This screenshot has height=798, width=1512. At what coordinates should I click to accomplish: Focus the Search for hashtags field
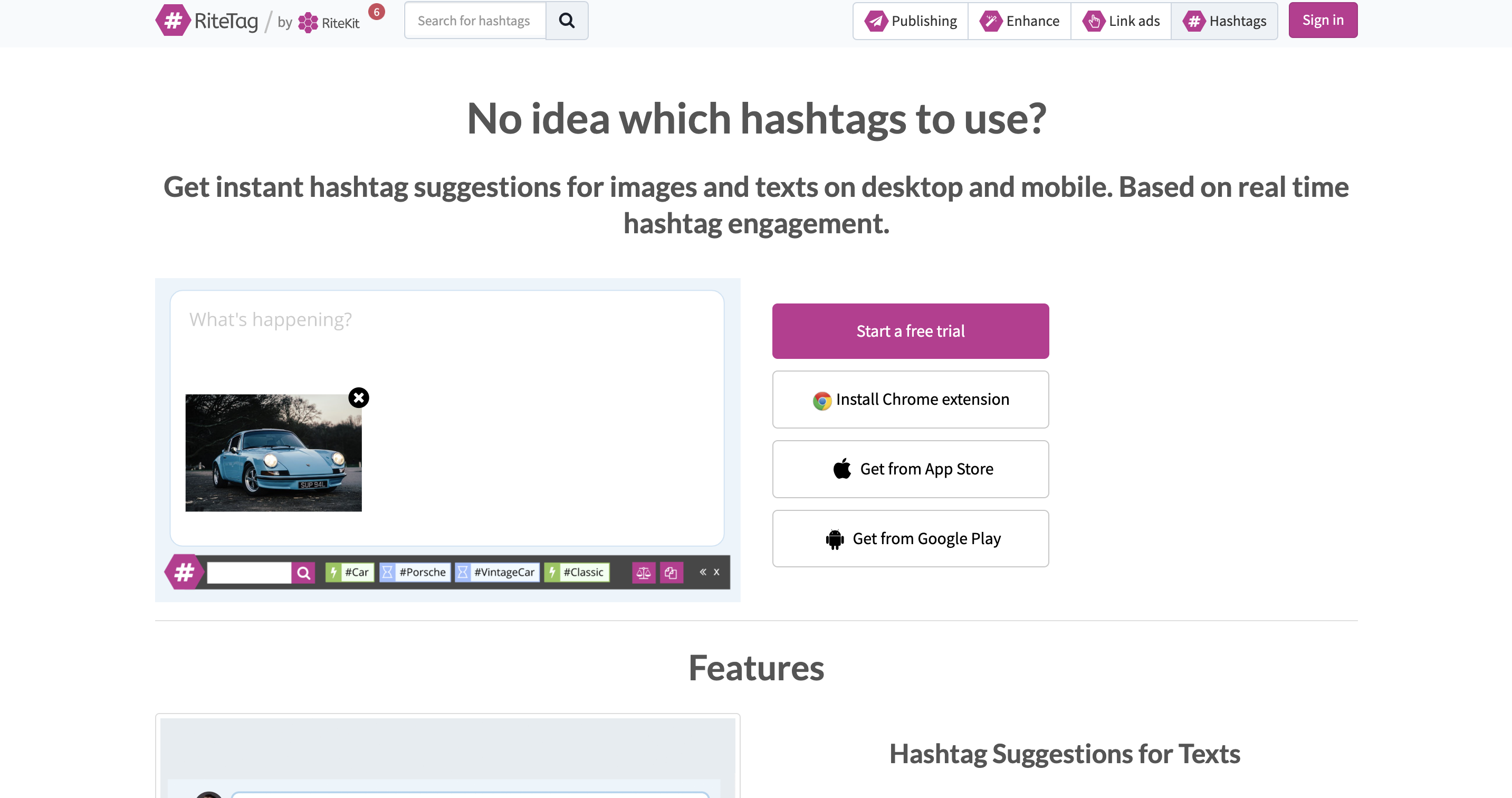[475, 21]
